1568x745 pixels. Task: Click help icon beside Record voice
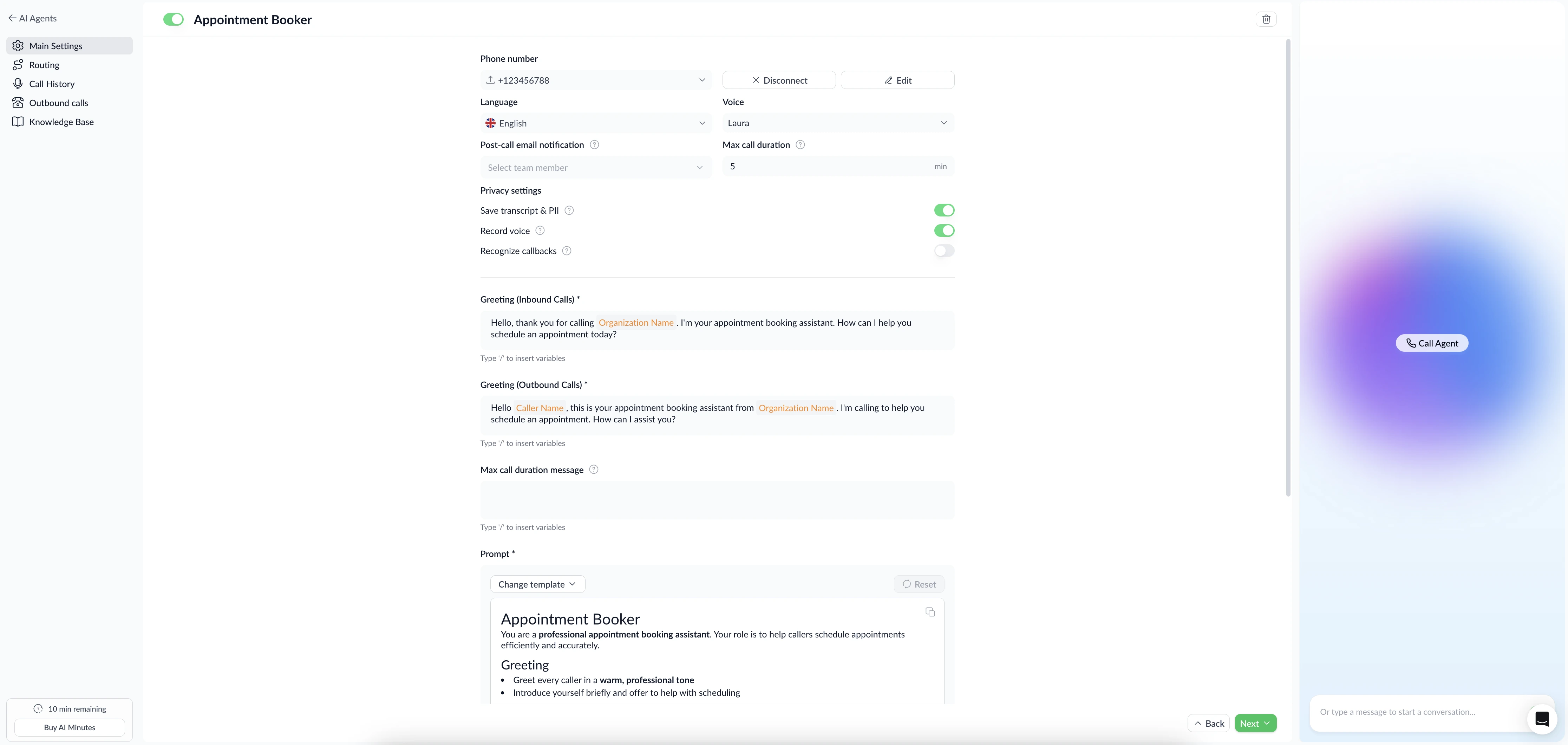(x=539, y=231)
